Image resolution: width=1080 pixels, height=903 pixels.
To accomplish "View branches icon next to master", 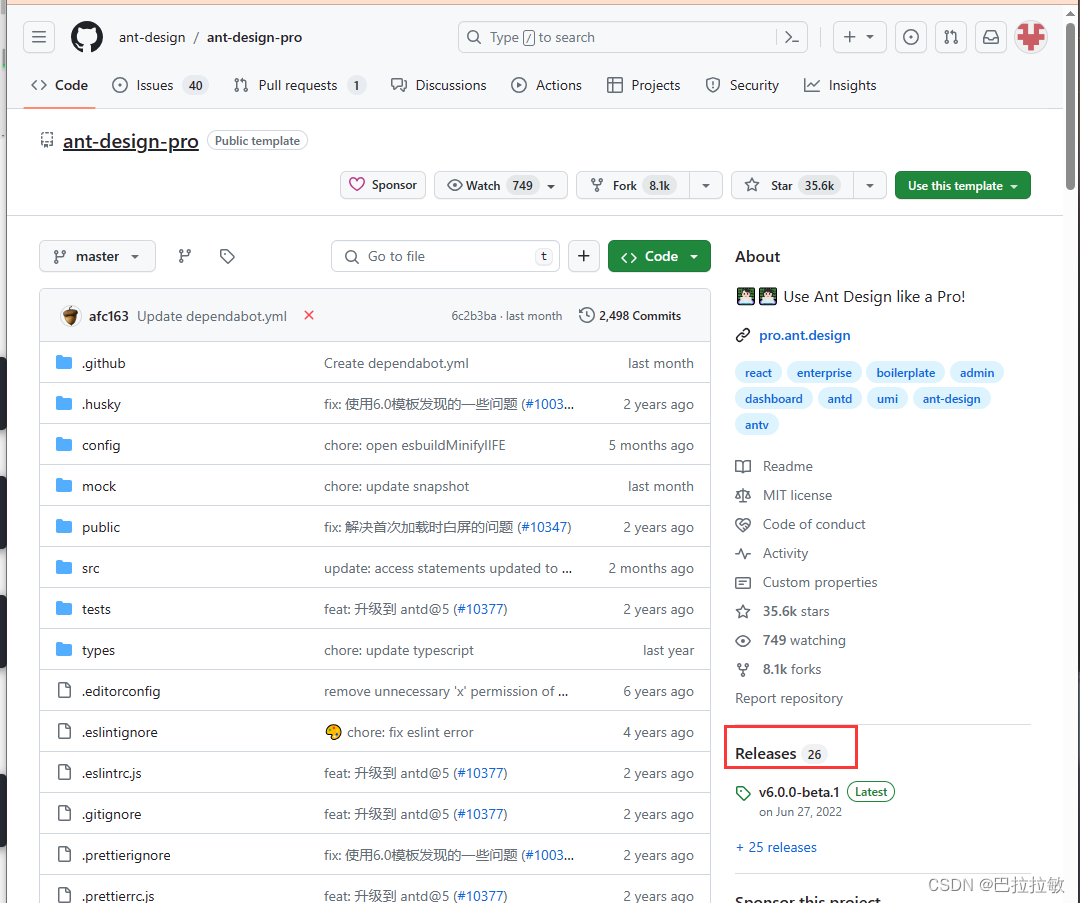I will click(x=185, y=256).
